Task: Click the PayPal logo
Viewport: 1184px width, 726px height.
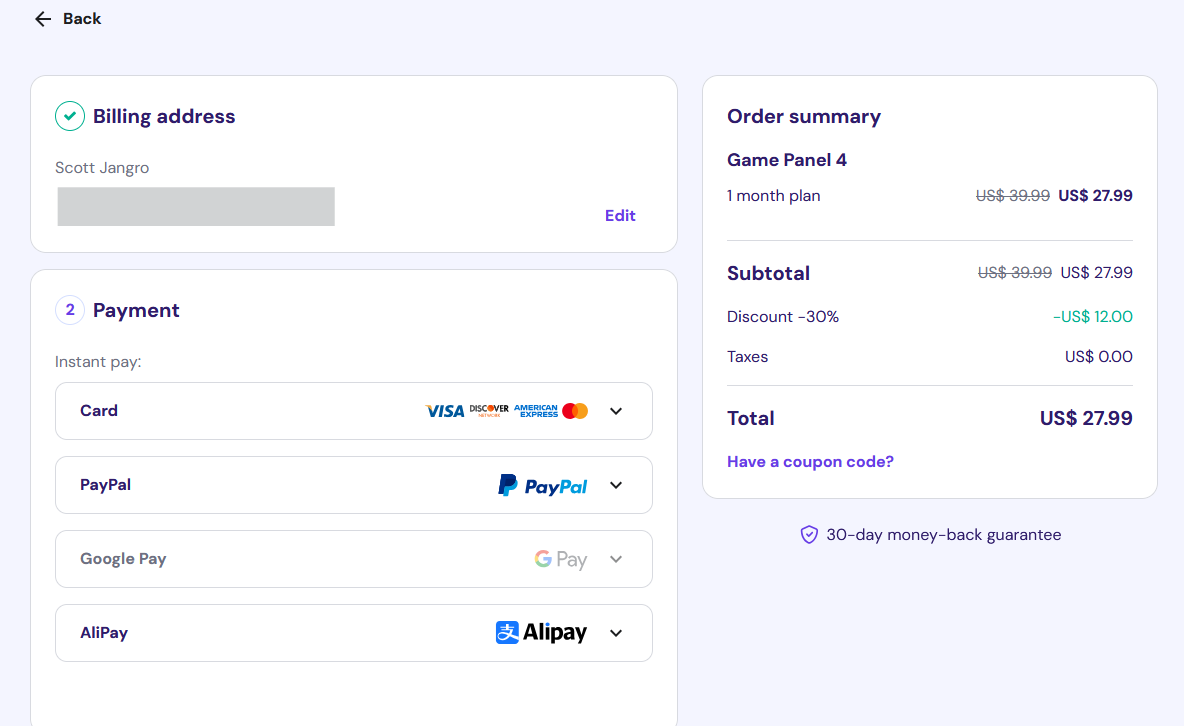Action: pos(542,484)
